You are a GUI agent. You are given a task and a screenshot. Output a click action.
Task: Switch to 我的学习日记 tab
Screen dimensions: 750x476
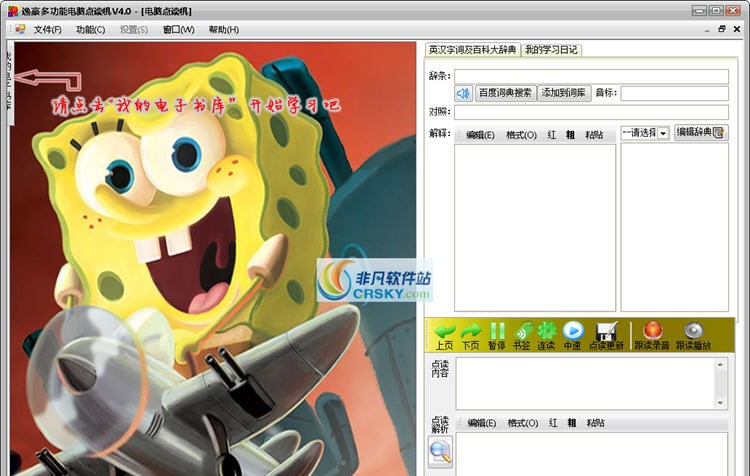[551, 50]
